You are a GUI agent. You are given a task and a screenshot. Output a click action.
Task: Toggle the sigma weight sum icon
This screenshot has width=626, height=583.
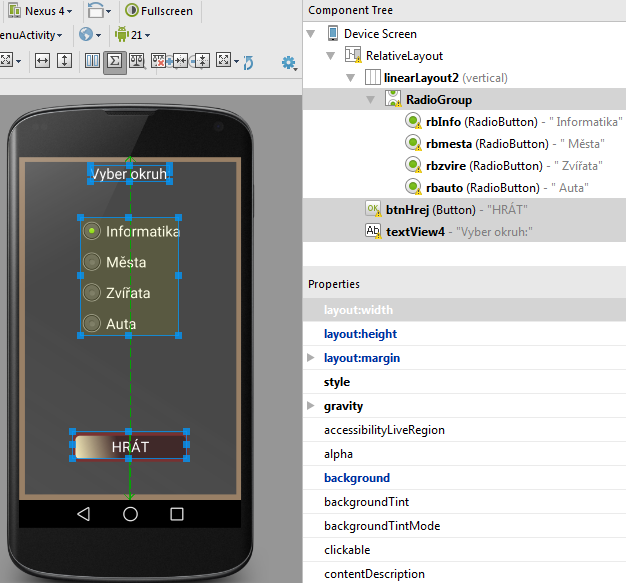click(x=115, y=61)
